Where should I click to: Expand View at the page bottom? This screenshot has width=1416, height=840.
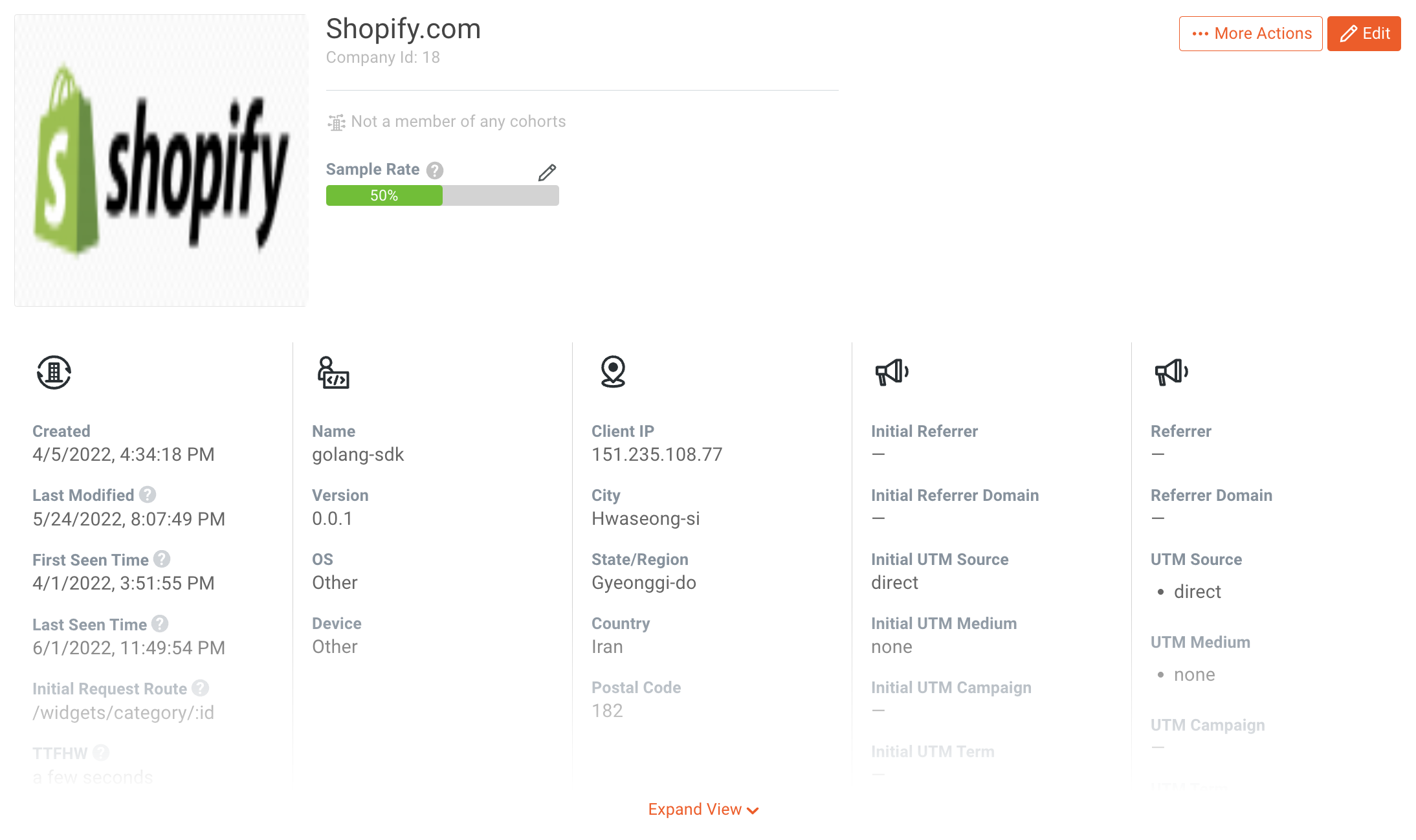(x=703, y=809)
